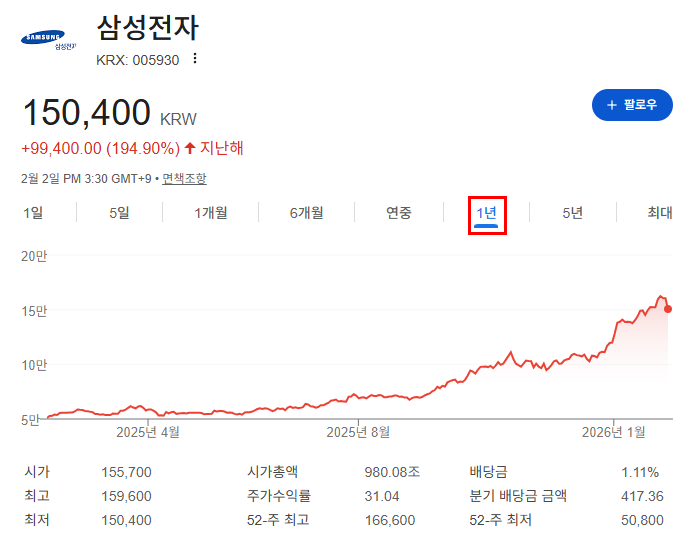This screenshot has height=546, width=685.
Task: Click the 시가 value 155,700
Action: (126, 472)
